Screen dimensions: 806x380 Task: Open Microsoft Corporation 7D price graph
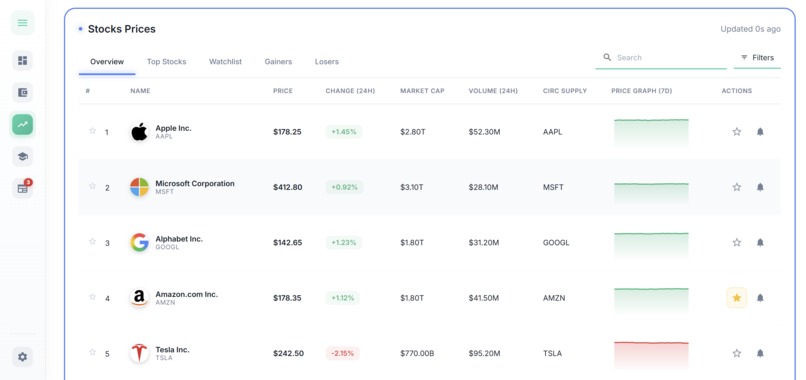click(651, 193)
